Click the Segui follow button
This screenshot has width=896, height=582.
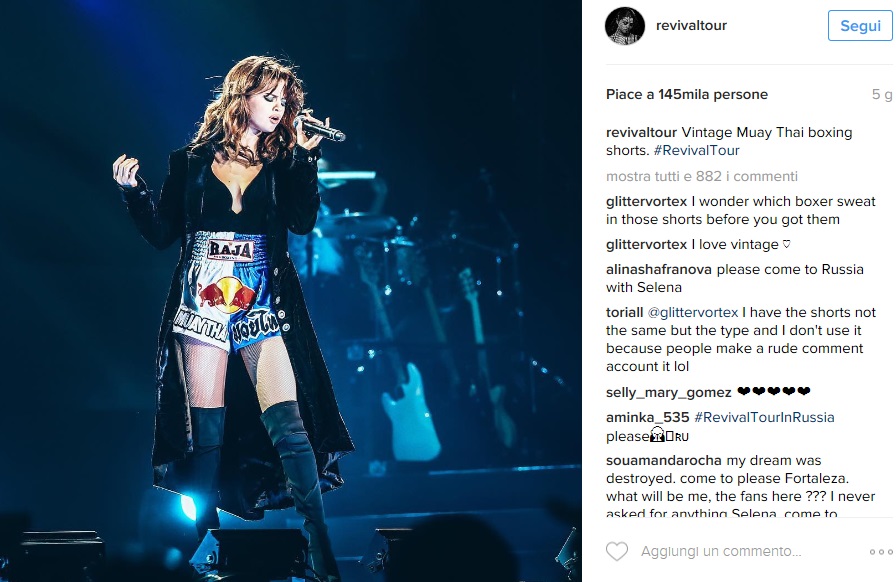pos(860,26)
